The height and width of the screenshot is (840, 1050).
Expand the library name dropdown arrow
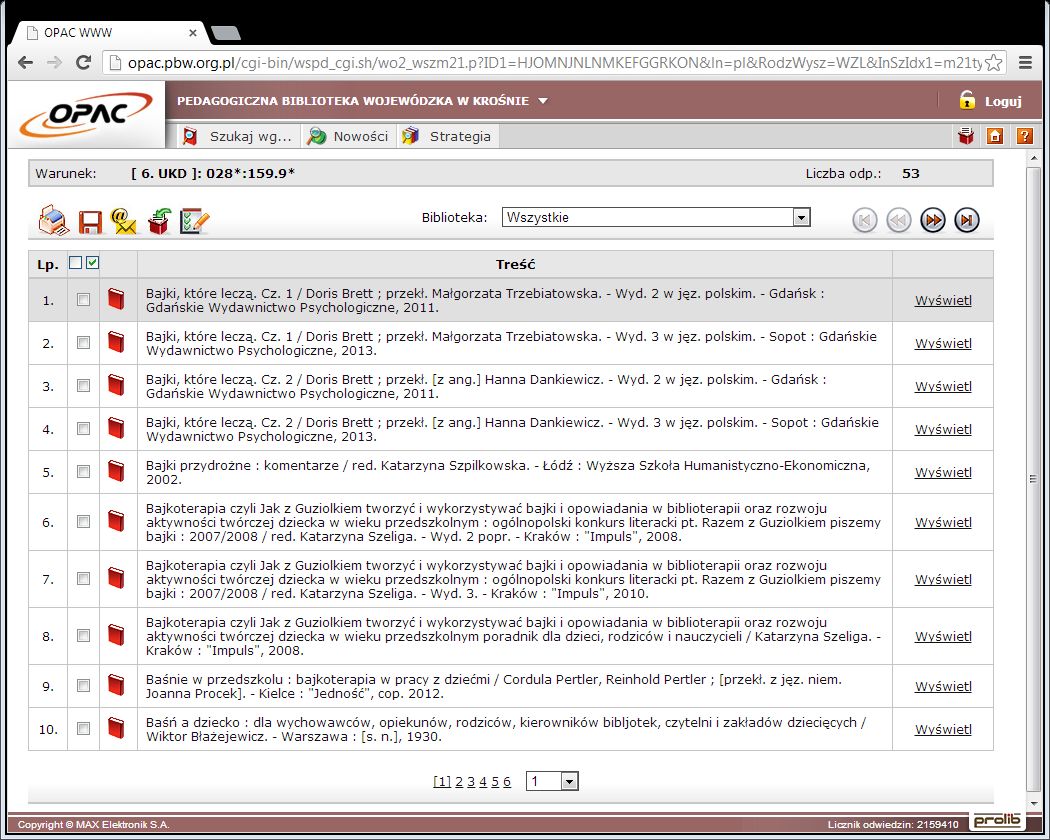pyautogui.click(x=543, y=101)
